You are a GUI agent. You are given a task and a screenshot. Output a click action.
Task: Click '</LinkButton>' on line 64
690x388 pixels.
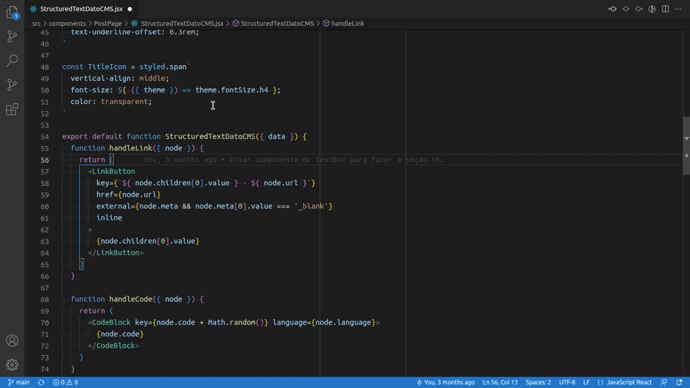pos(116,253)
